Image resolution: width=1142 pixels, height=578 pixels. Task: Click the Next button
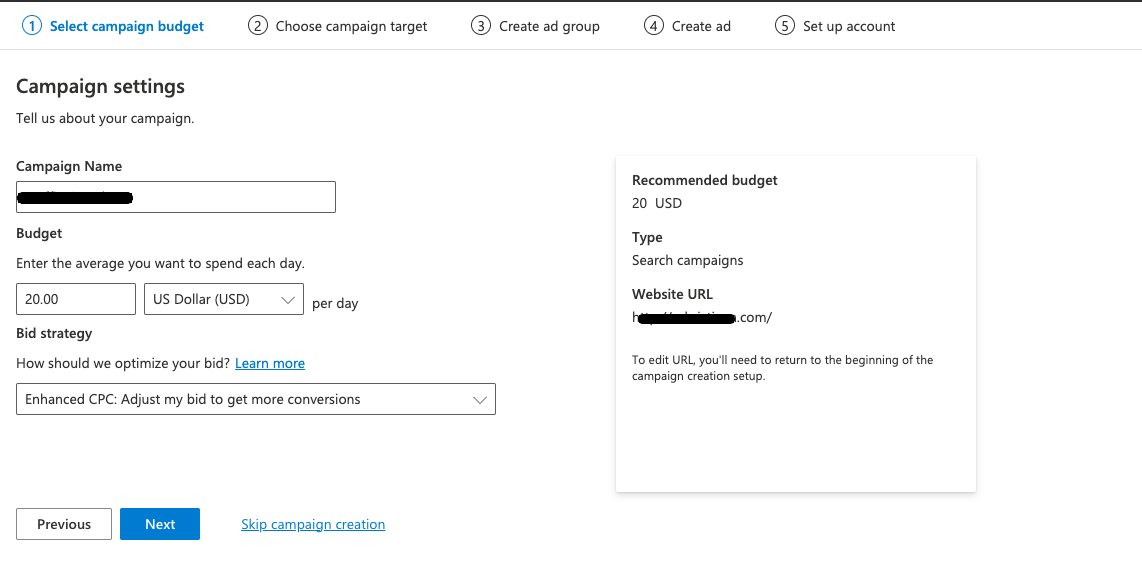click(x=160, y=524)
